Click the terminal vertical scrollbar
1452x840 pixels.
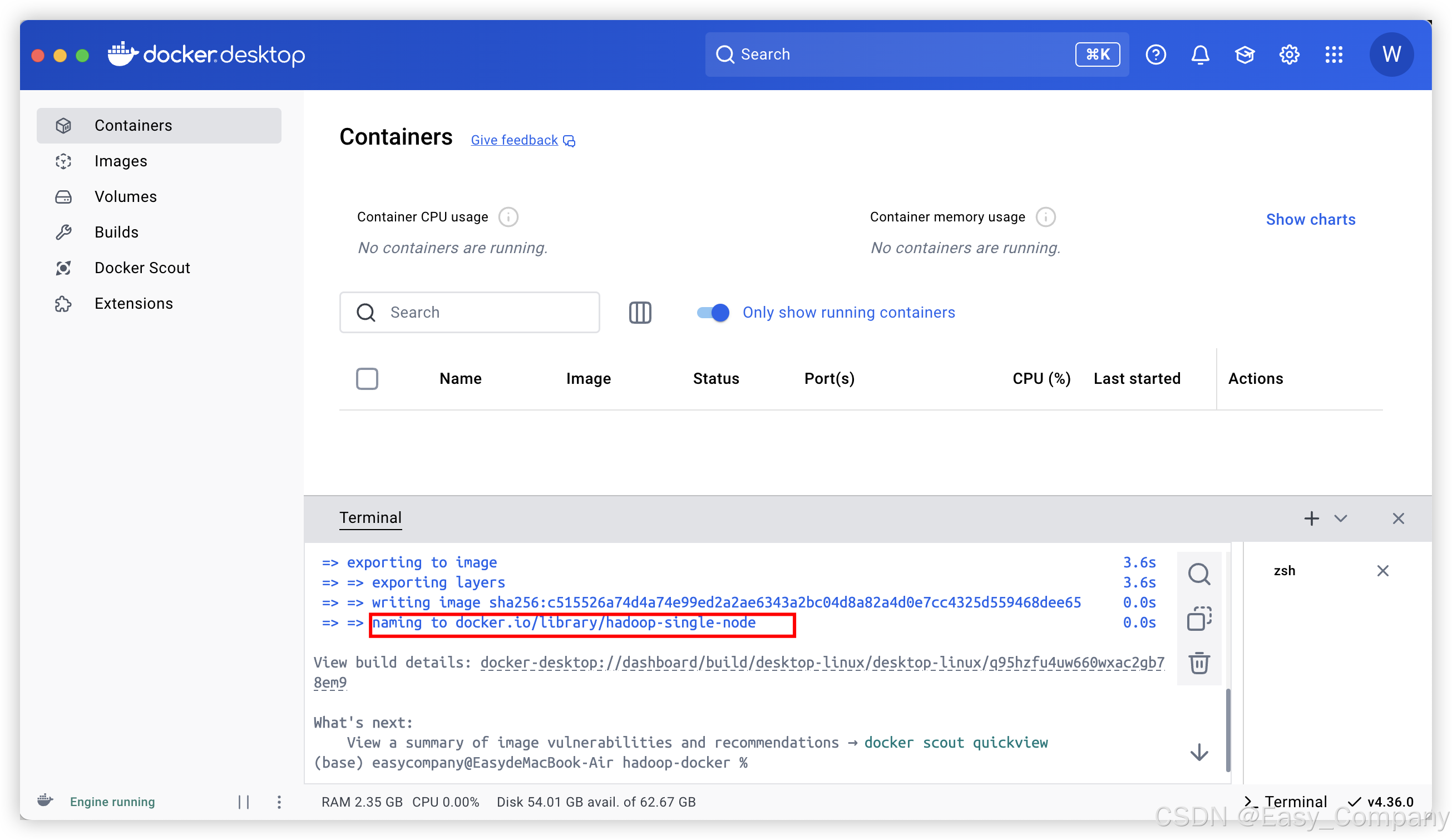(x=1227, y=730)
